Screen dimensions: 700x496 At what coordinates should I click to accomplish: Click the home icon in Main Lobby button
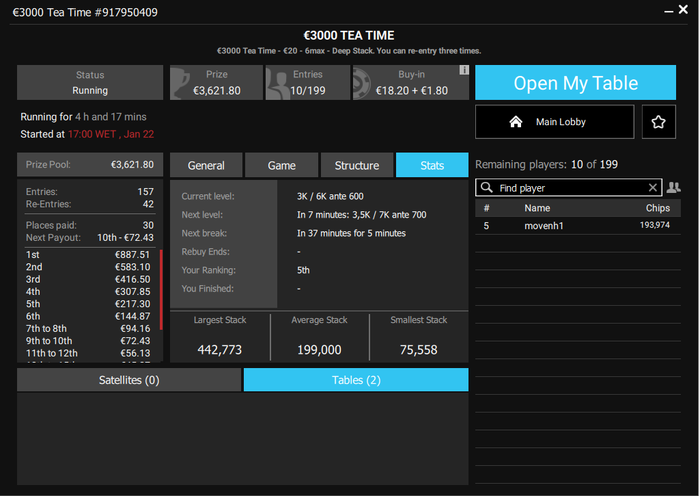pos(516,122)
